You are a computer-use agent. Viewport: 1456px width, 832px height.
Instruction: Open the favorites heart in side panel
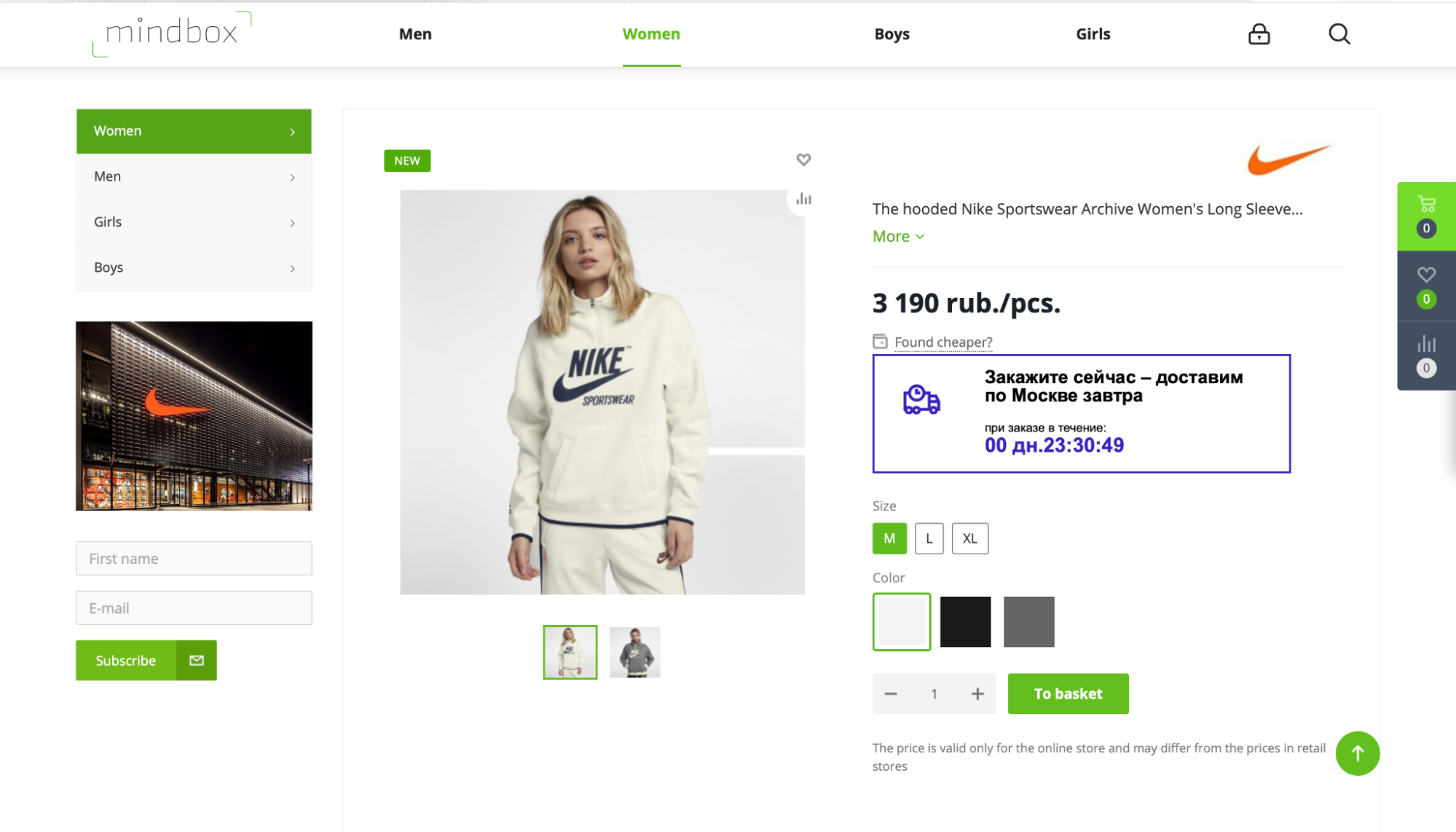coord(1426,286)
